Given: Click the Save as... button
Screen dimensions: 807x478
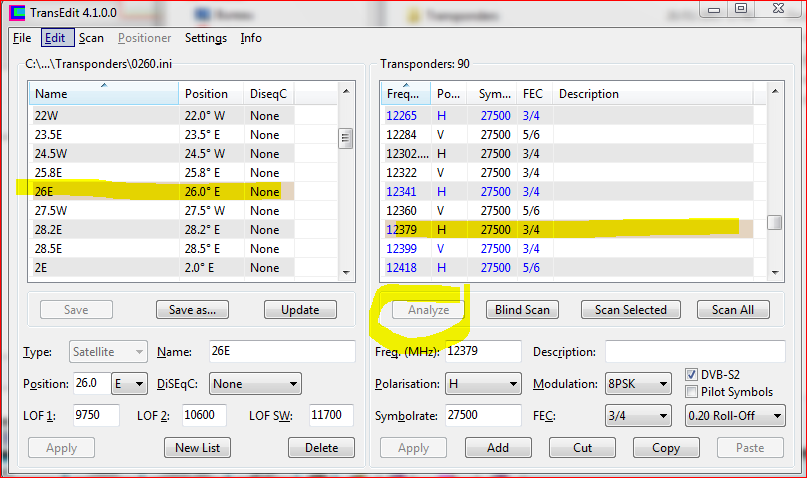Looking at the screenshot, I should point(193,309).
